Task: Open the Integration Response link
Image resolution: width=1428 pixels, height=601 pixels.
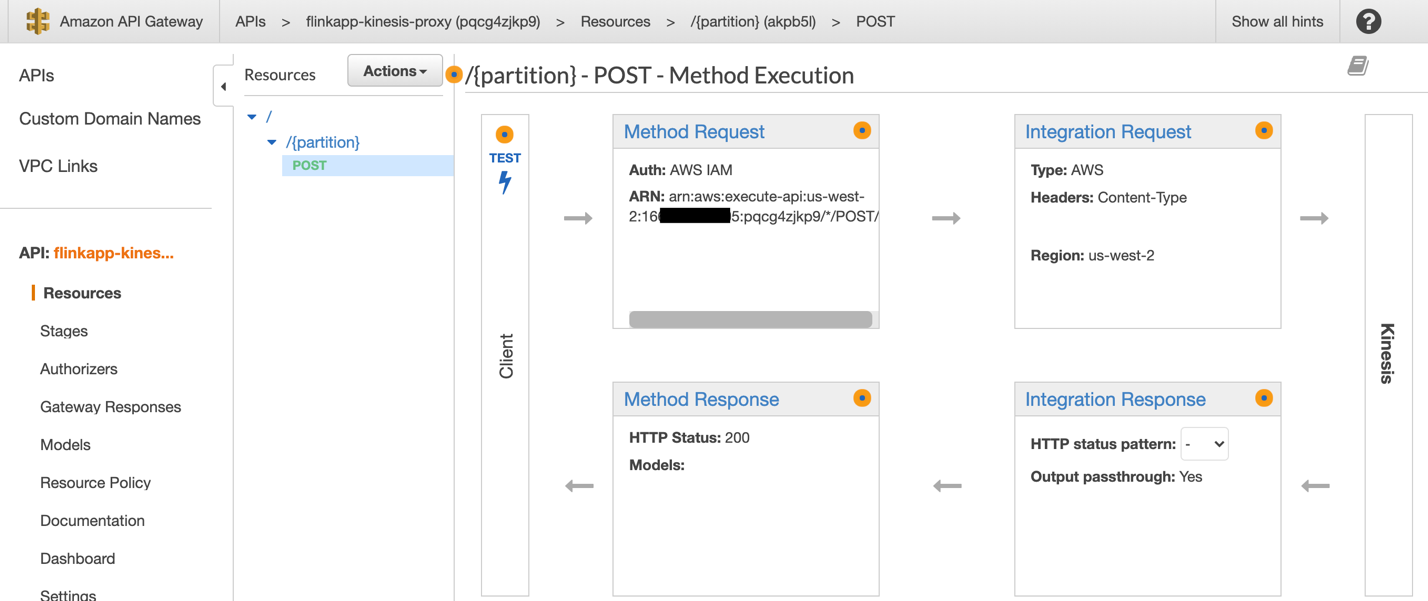Action: click(x=1115, y=399)
